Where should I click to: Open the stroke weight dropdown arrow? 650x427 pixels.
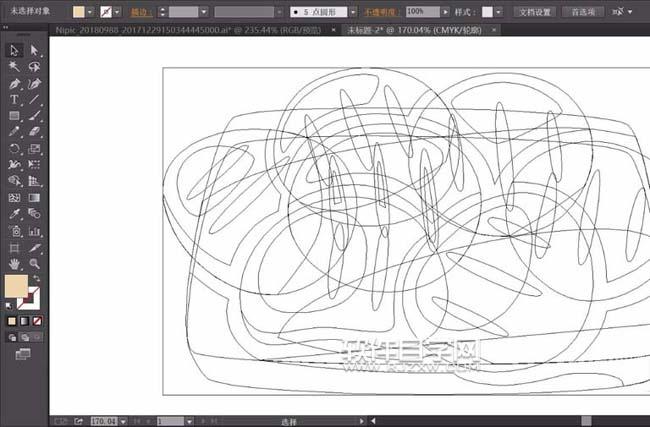click(204, 12)
